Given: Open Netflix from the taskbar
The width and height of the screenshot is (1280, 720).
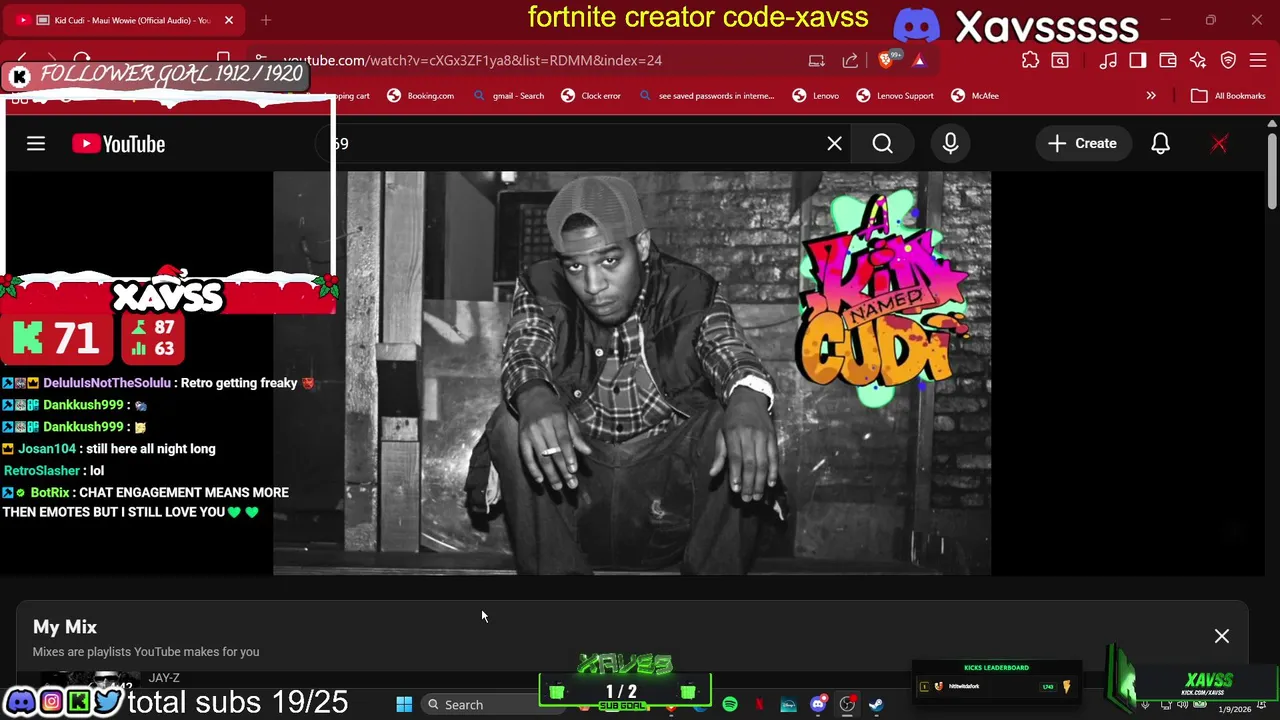Looking at the screenshot, I should tap(759, 705).
